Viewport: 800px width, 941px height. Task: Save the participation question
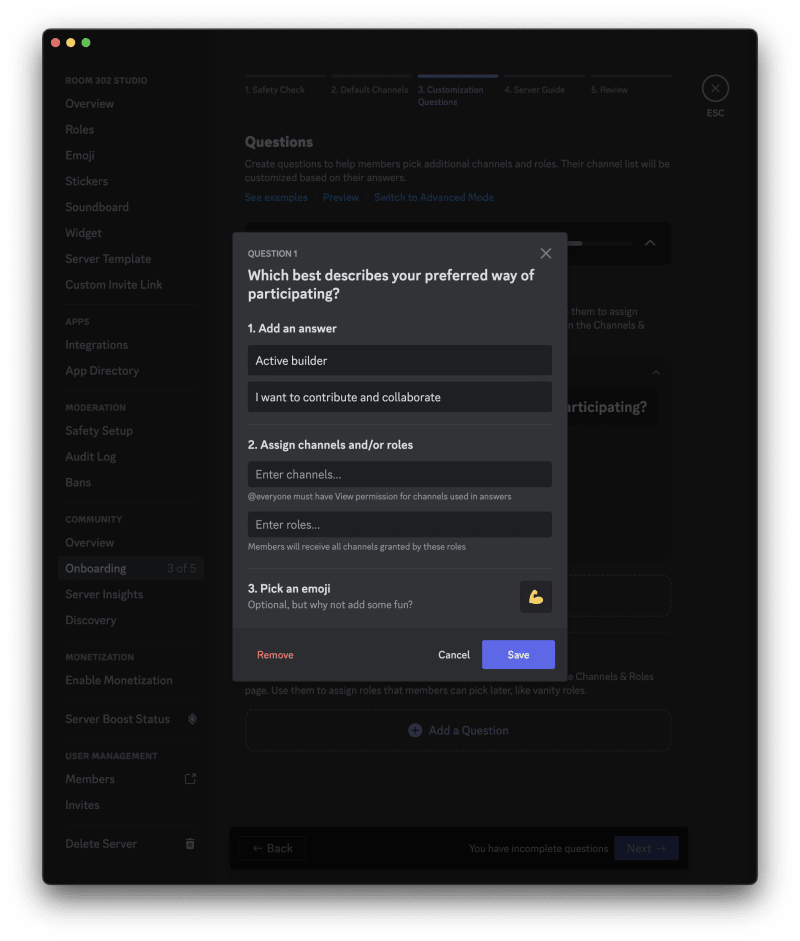518,655
